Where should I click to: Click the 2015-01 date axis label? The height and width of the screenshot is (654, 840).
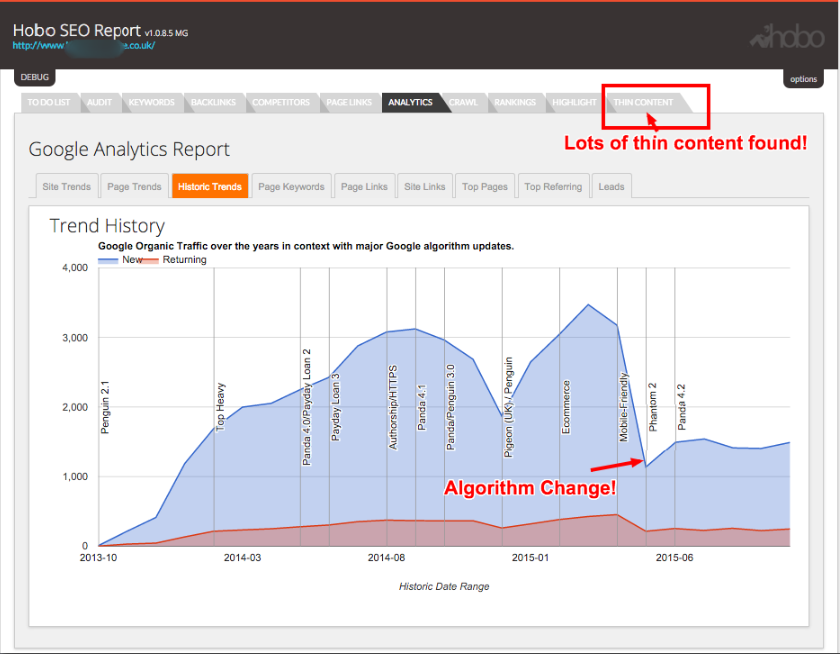[x=530, y=558]
